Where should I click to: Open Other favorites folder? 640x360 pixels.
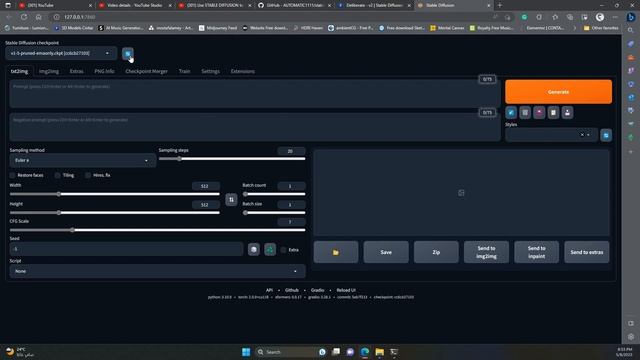pos(601,28)
